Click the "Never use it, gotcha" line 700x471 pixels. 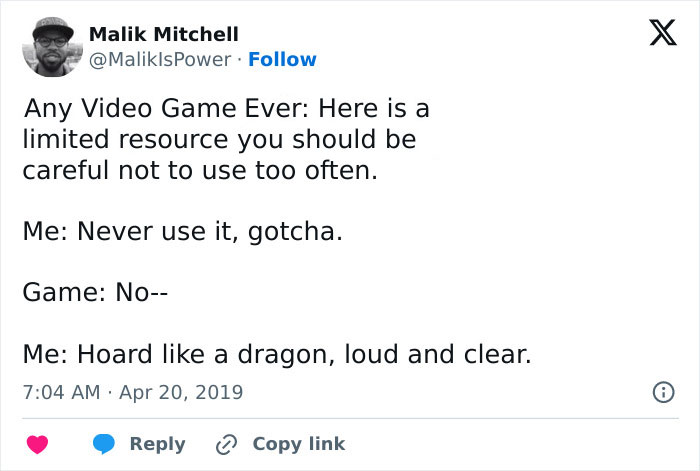click(x=182, y=233)
